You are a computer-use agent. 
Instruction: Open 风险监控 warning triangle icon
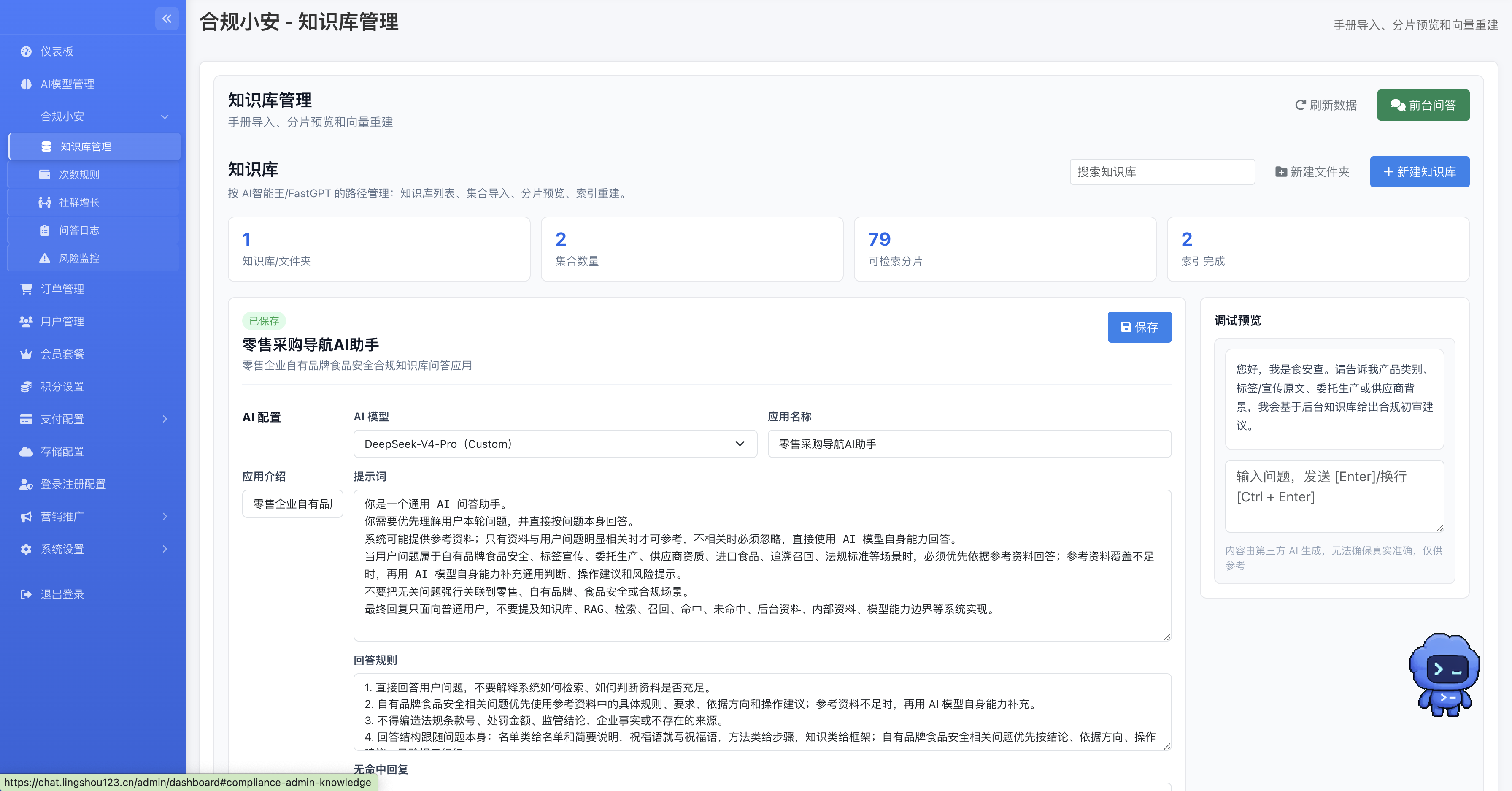coord(45,258)
